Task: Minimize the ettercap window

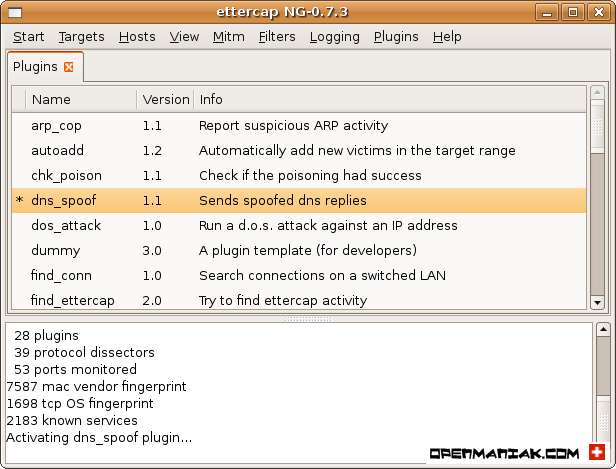Action: tap(547, 13)
